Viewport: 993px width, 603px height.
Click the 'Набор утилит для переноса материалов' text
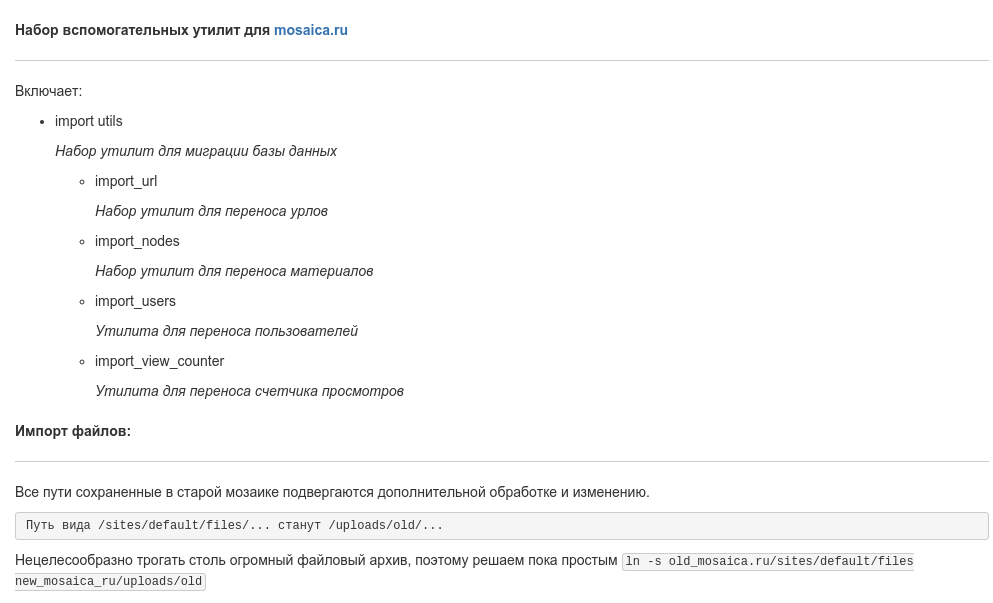click(x=234, y=271)
